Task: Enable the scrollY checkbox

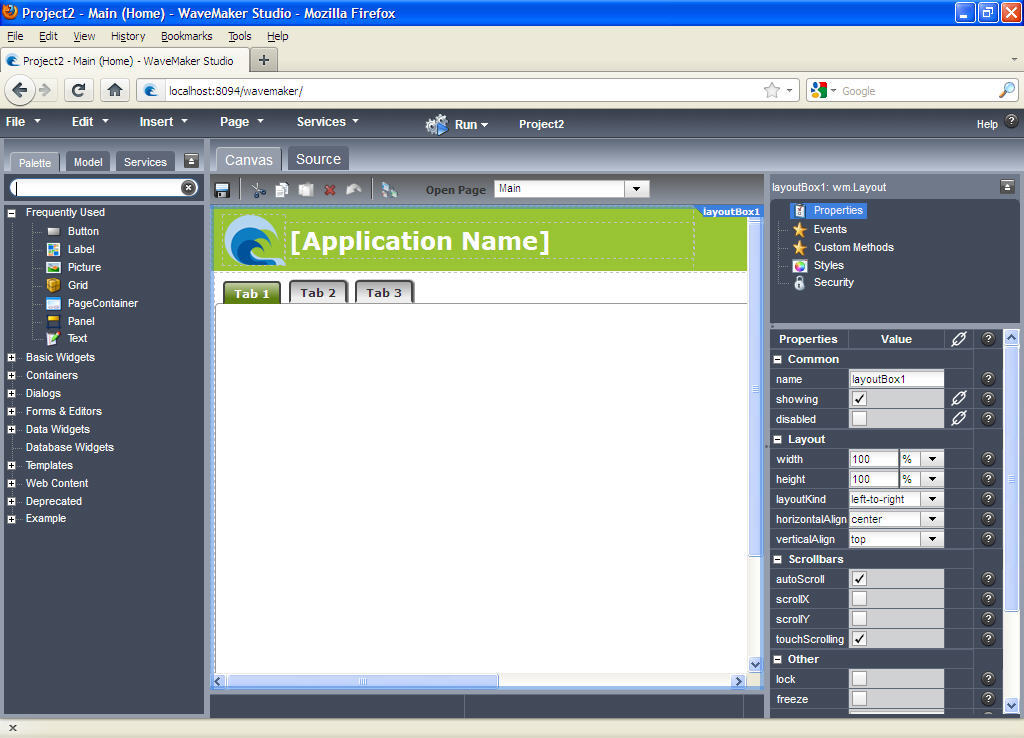Action: coord(859,618)
